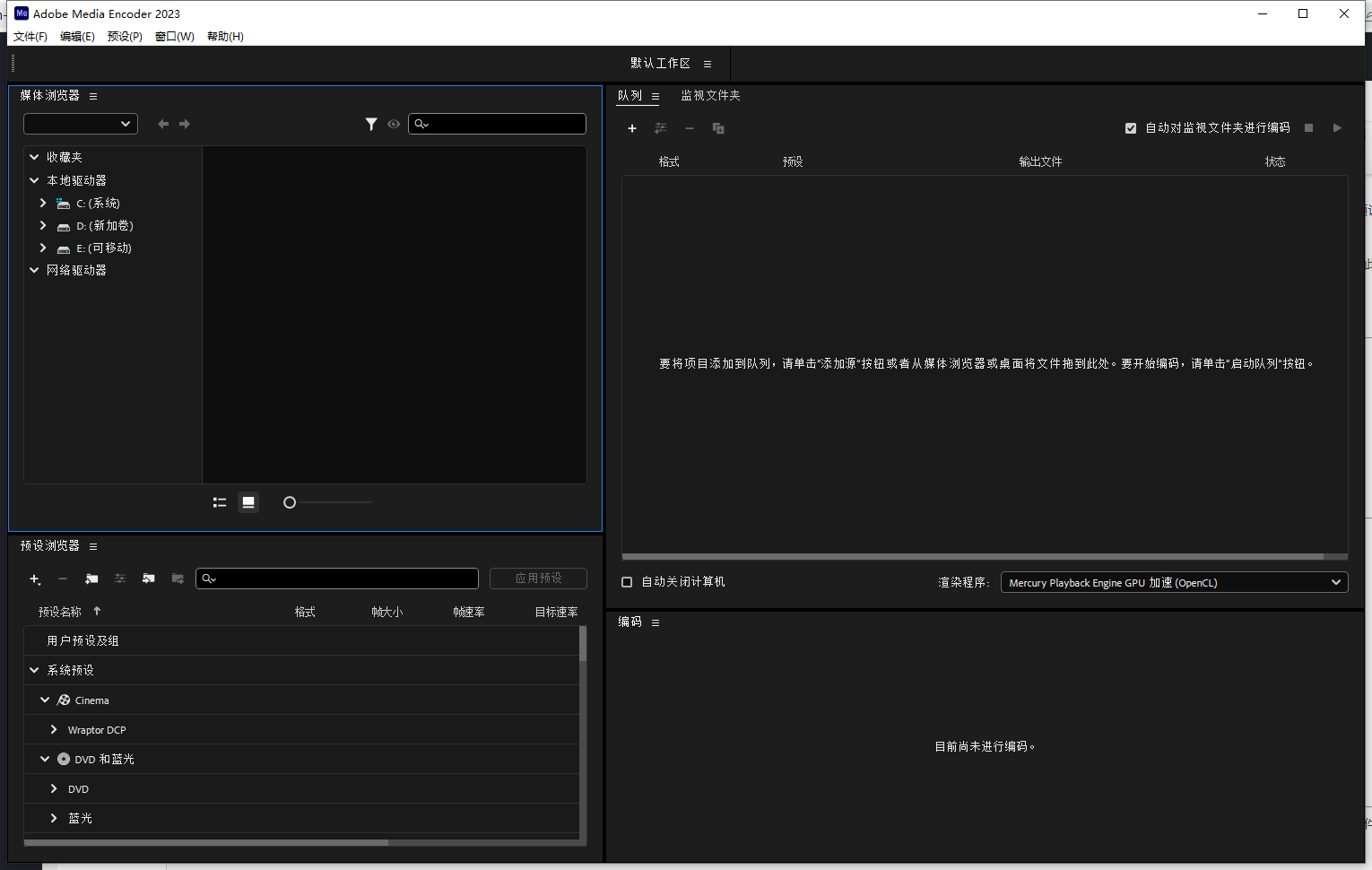Expand the D: (新加卷) drive
This screenshot has height=870, width=1372.
click(43, 226)
